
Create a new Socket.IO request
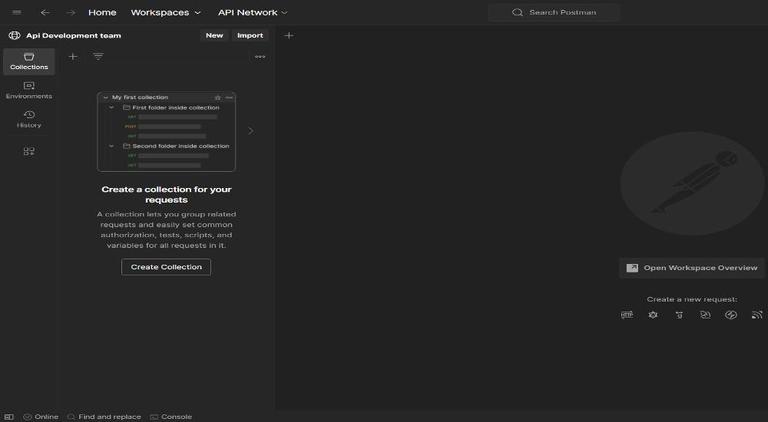(x=731, y=315)
